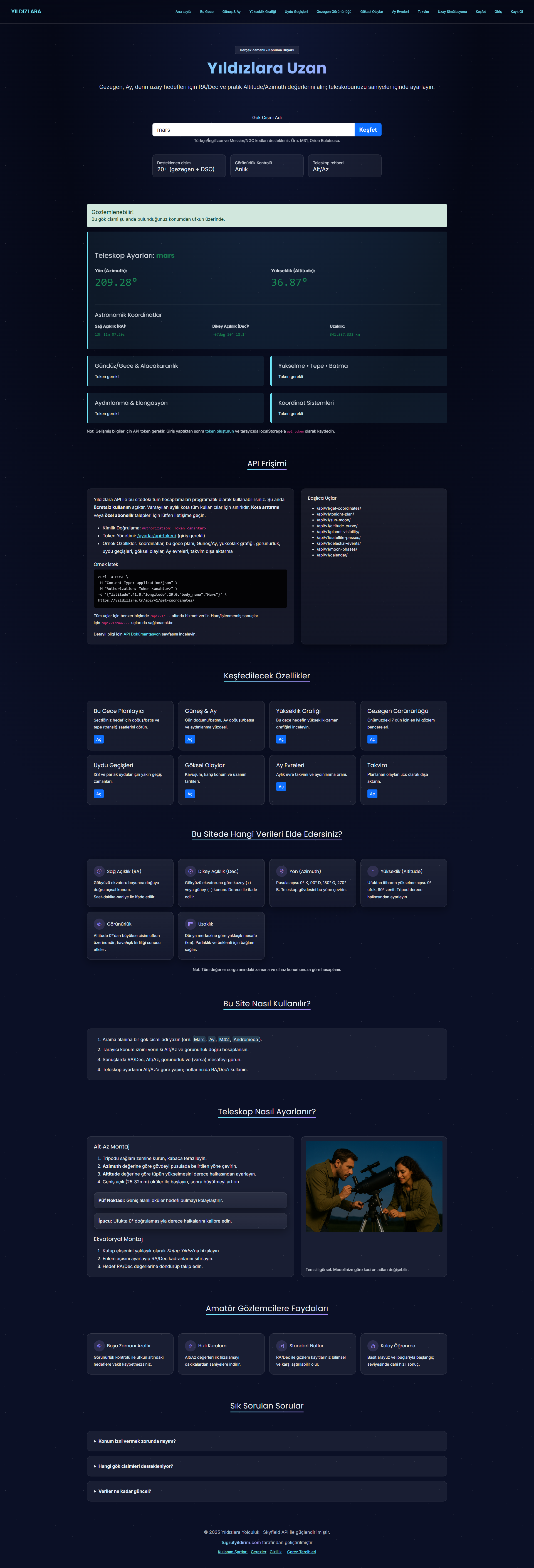Viewport: 534px width, 1568px height.
Task: Click the Görünürlük eye icon
Action: pyautogui.click(x=99, y=924)
